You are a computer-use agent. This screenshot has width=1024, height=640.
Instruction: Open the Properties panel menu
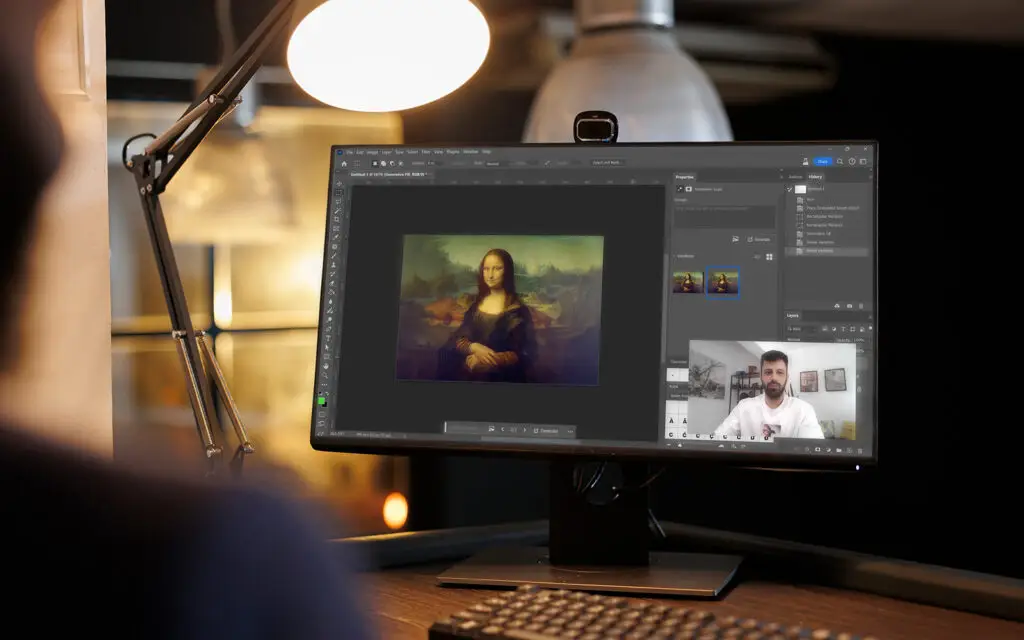coord(781,177)
